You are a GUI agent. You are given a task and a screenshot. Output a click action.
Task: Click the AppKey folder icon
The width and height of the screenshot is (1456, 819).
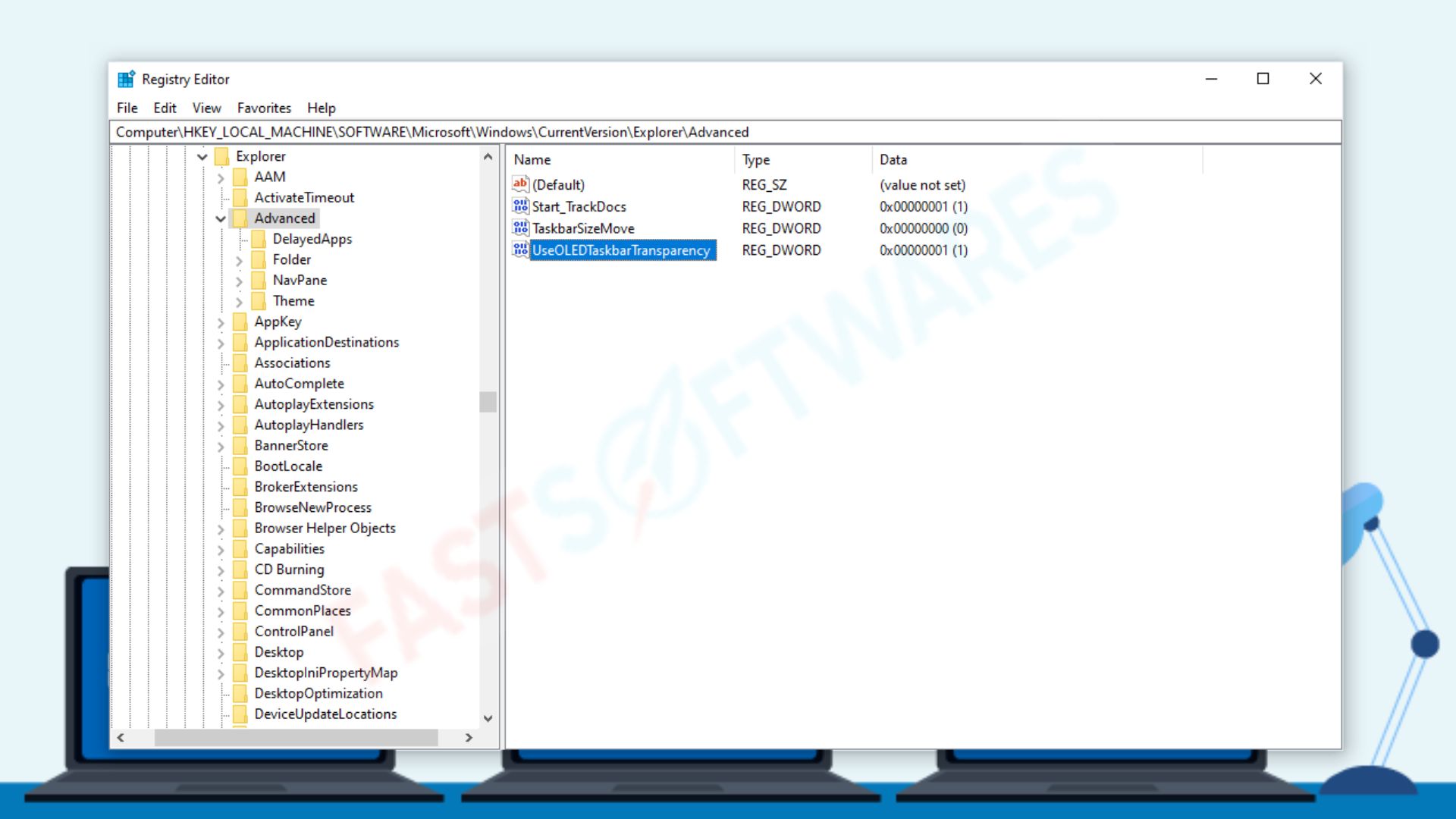pyautogui.click(x=240, y=322)
